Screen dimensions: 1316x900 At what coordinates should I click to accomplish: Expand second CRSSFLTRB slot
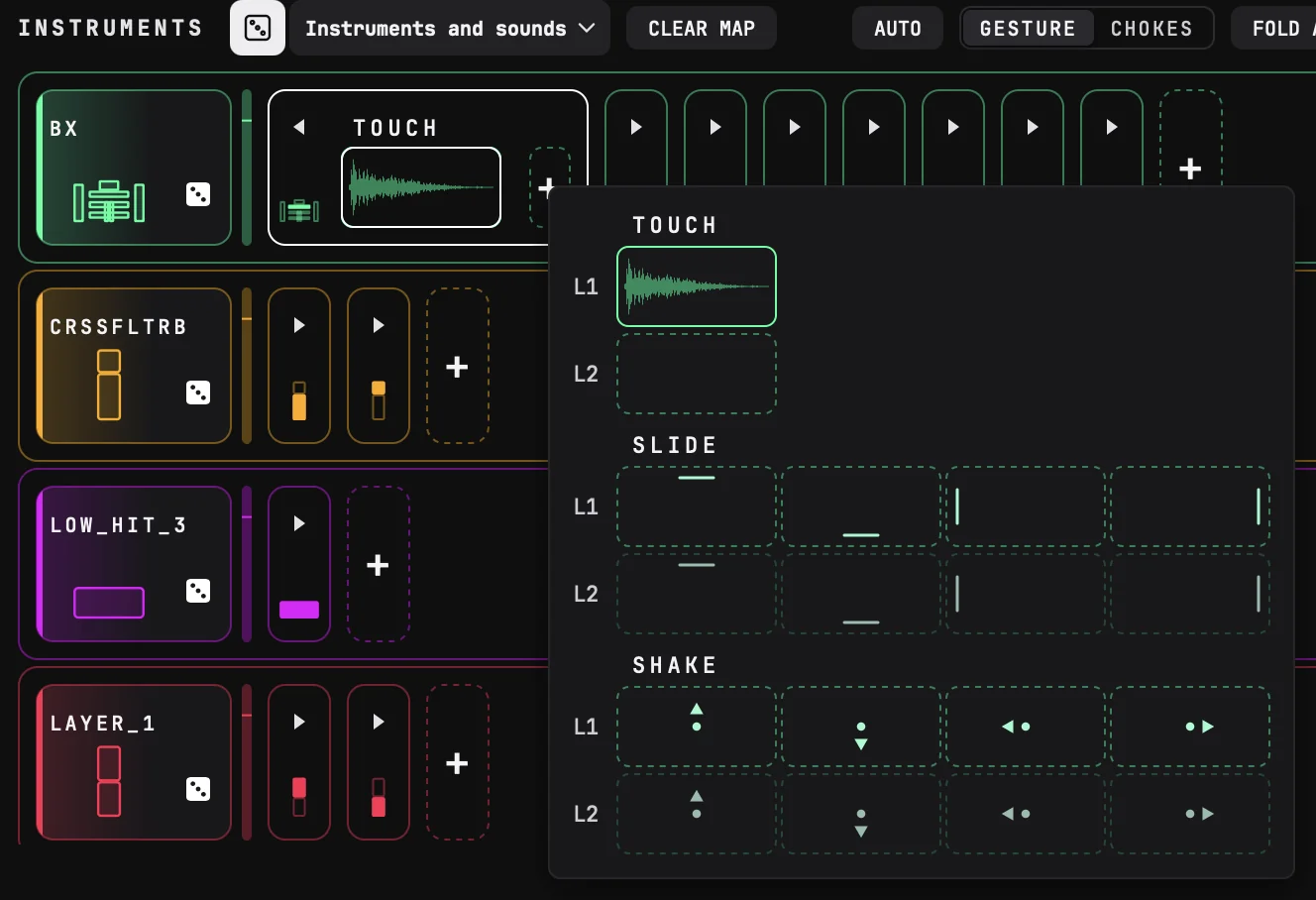[x=379, y=325]
